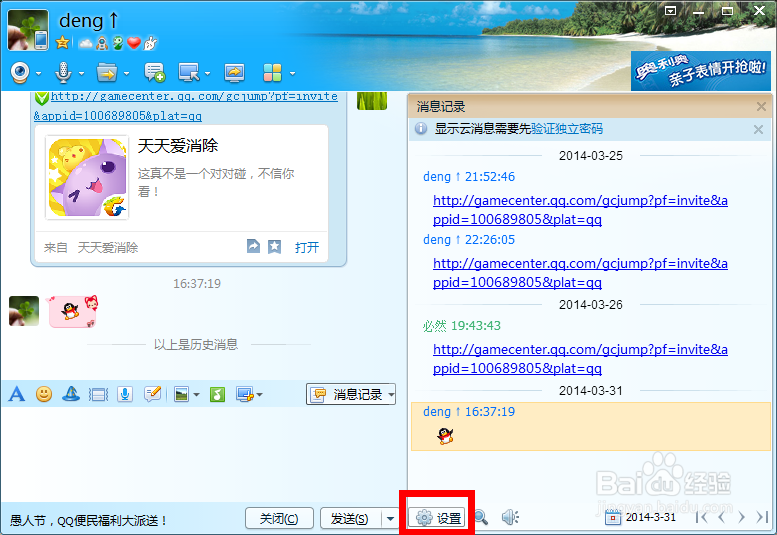Open video call options dropdown arrow
The image size is (777, 535).
point(38,73)
